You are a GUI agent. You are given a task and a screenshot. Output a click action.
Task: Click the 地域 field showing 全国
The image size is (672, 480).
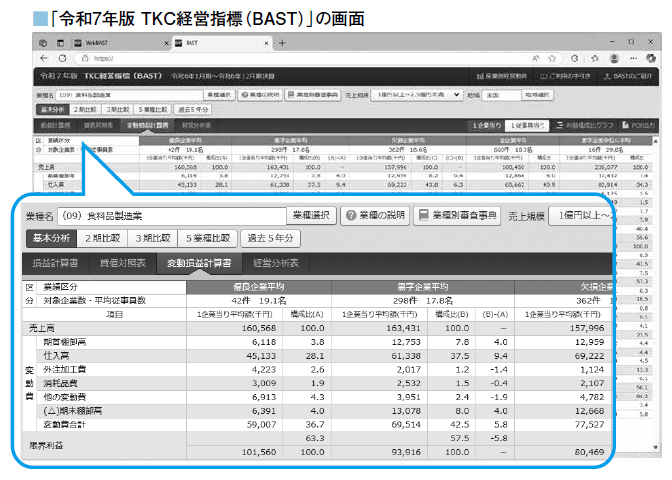[501, 95]
